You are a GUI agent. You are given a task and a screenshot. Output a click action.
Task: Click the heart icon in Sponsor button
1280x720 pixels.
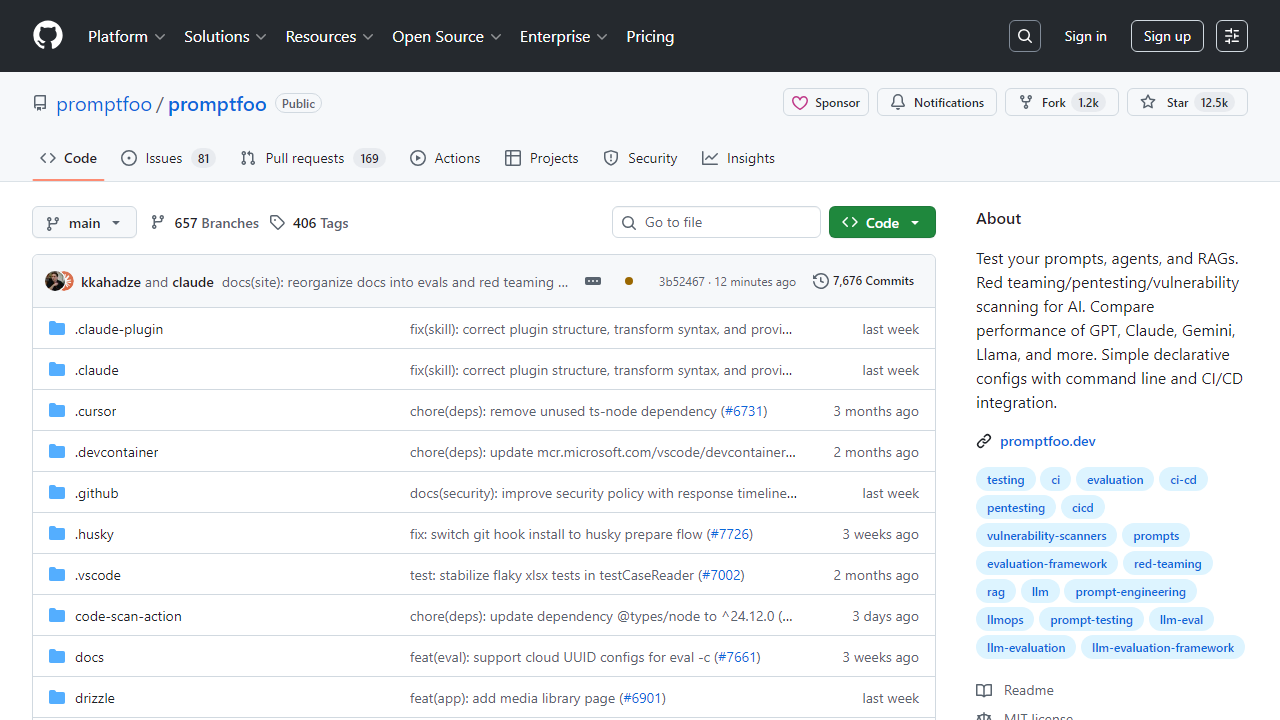800,102
